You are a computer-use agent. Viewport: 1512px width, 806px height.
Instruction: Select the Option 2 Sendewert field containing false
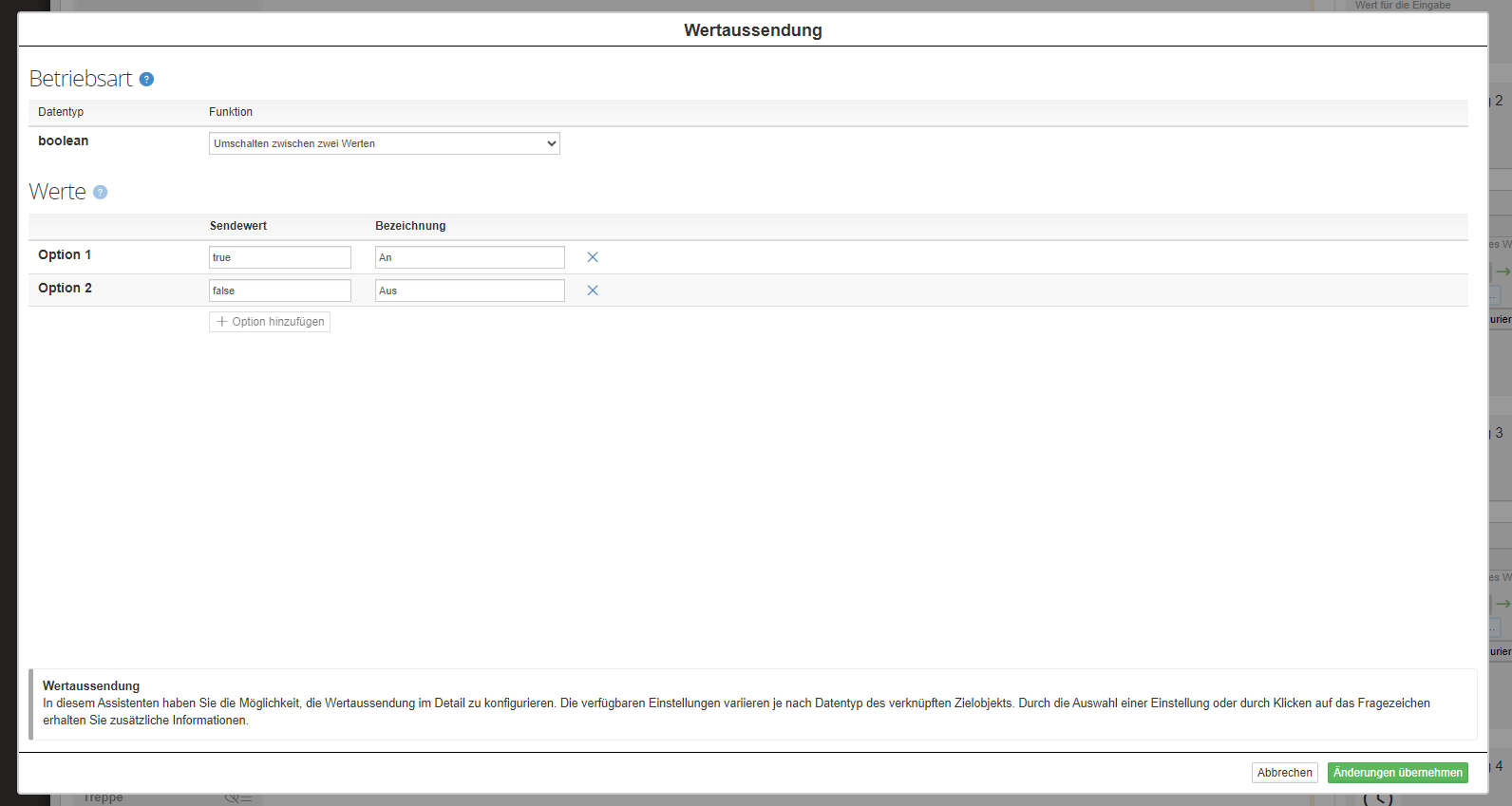click(x=279, y=291)
